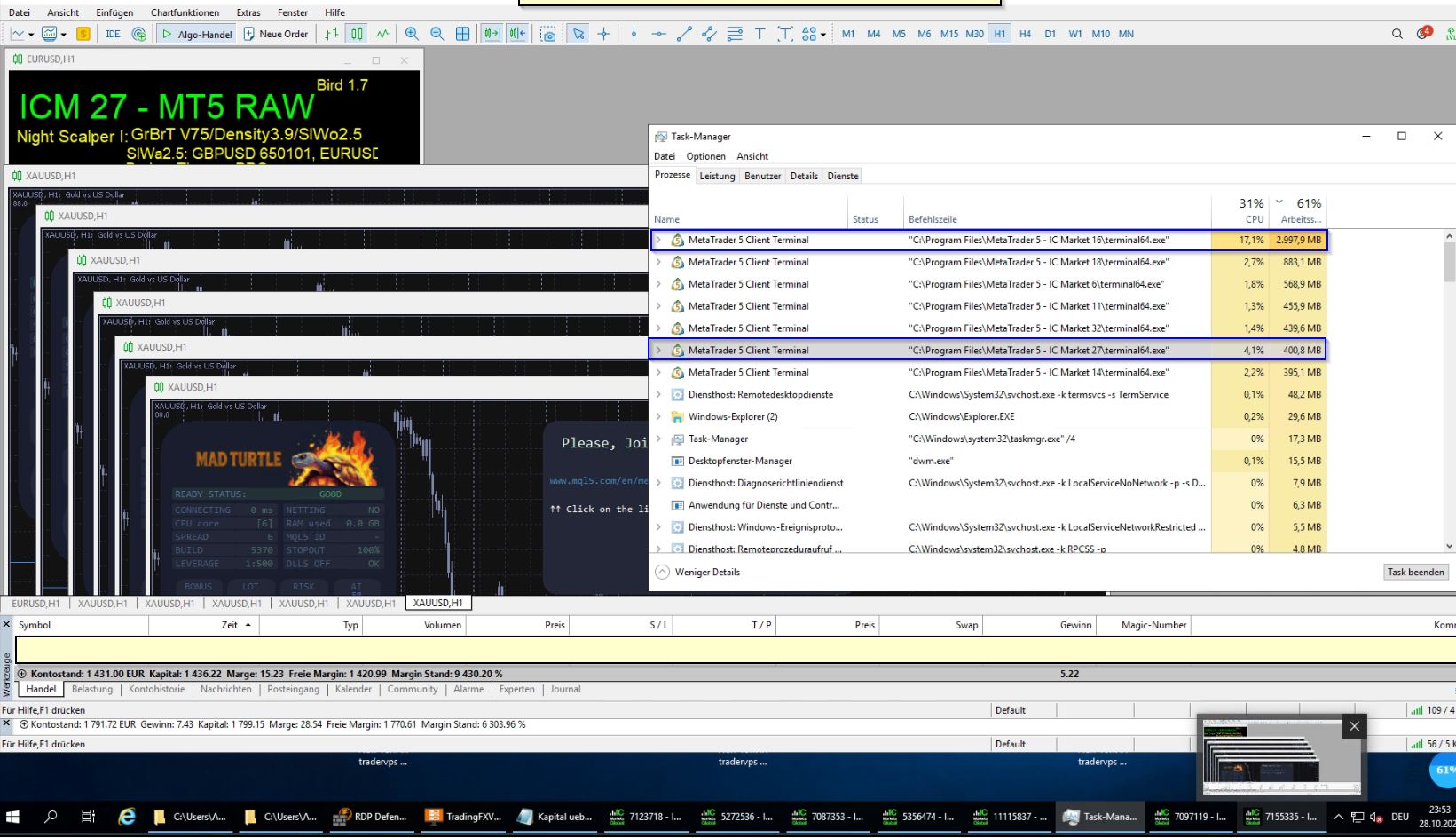
Task: Click Weniger Details in Task-Manager
Action: click(706, 572)
